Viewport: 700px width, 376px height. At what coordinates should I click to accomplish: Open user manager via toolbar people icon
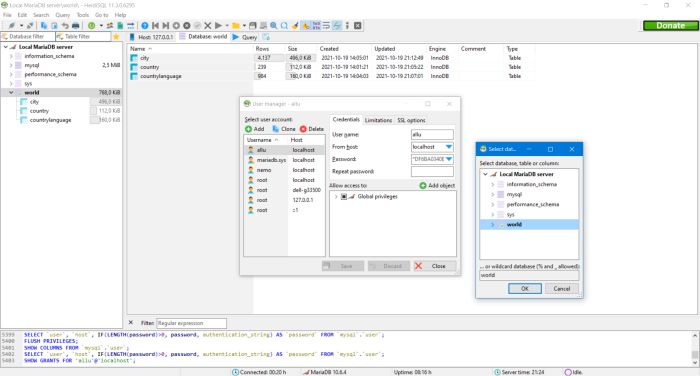coord(109,25)
